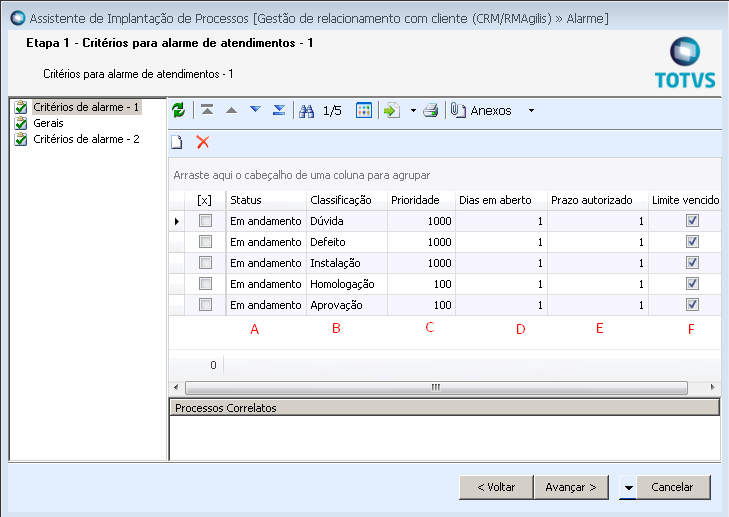The width and height of the screenshot is (729, 517).
Task: Tick the selection checkbox for Defeito row
Action: (x=205, y=241)
